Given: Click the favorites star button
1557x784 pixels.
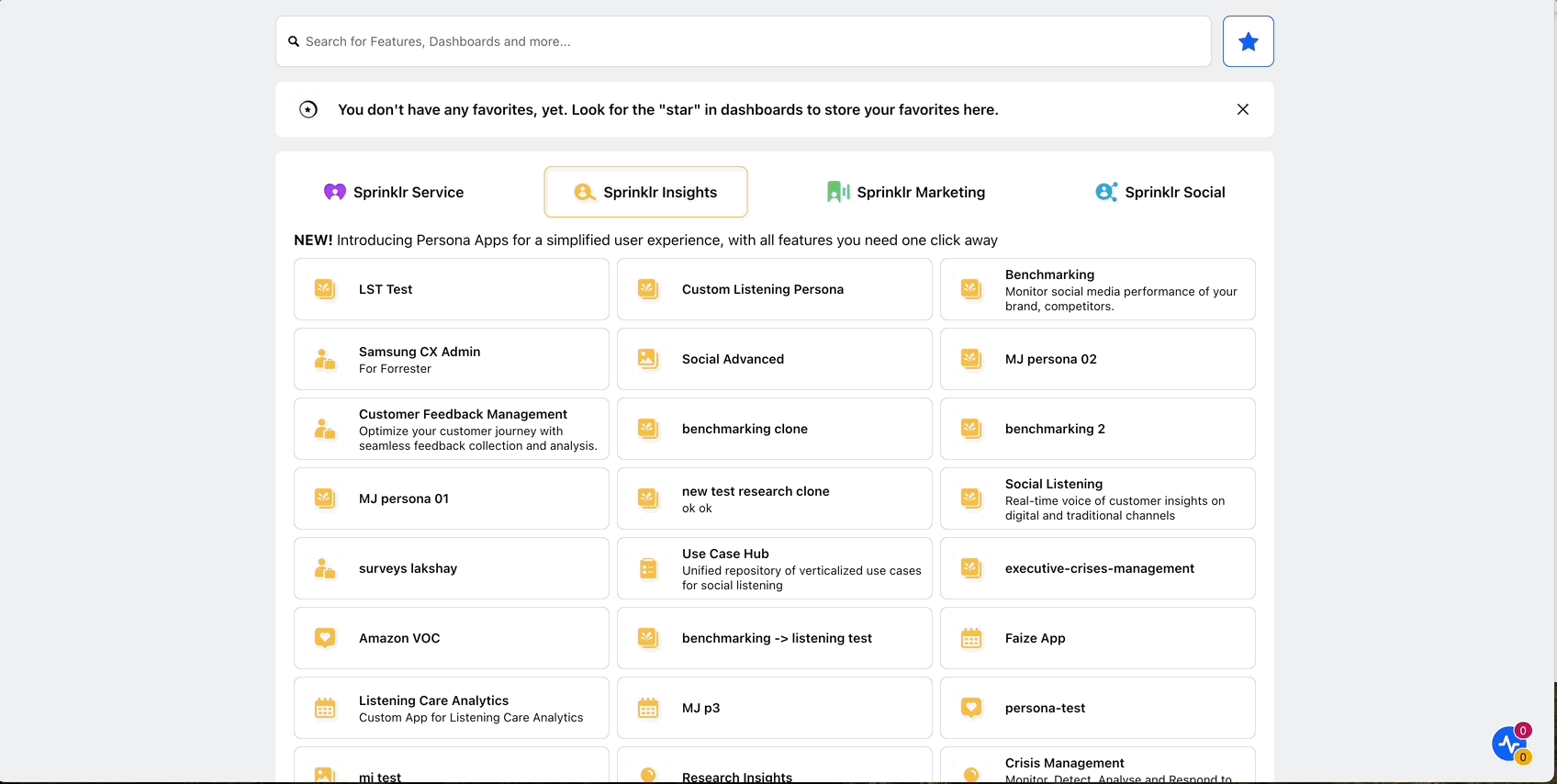Looking at the screenshot, I should point(1249,41).
